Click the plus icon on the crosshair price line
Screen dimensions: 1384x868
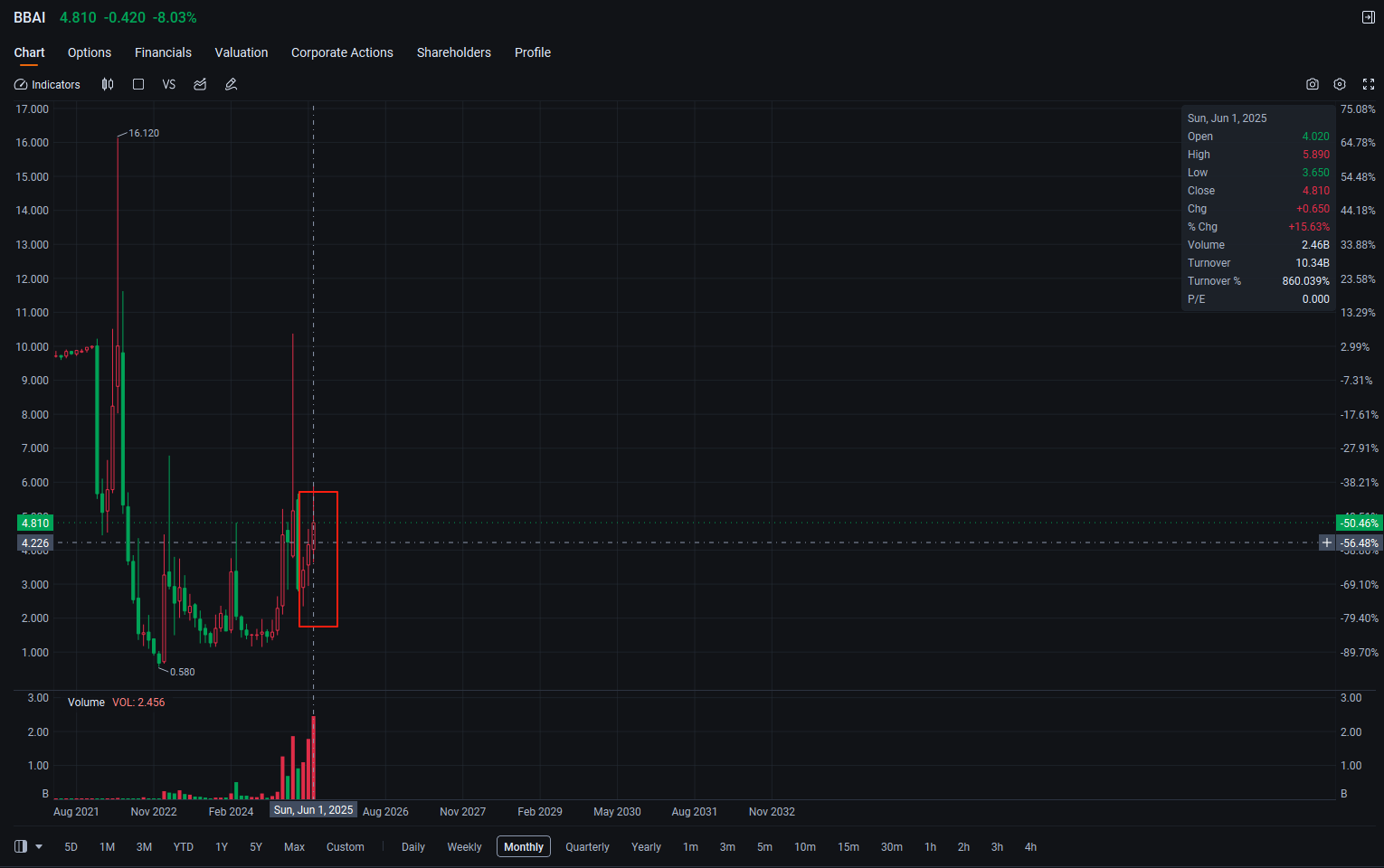pos(1327,542)
